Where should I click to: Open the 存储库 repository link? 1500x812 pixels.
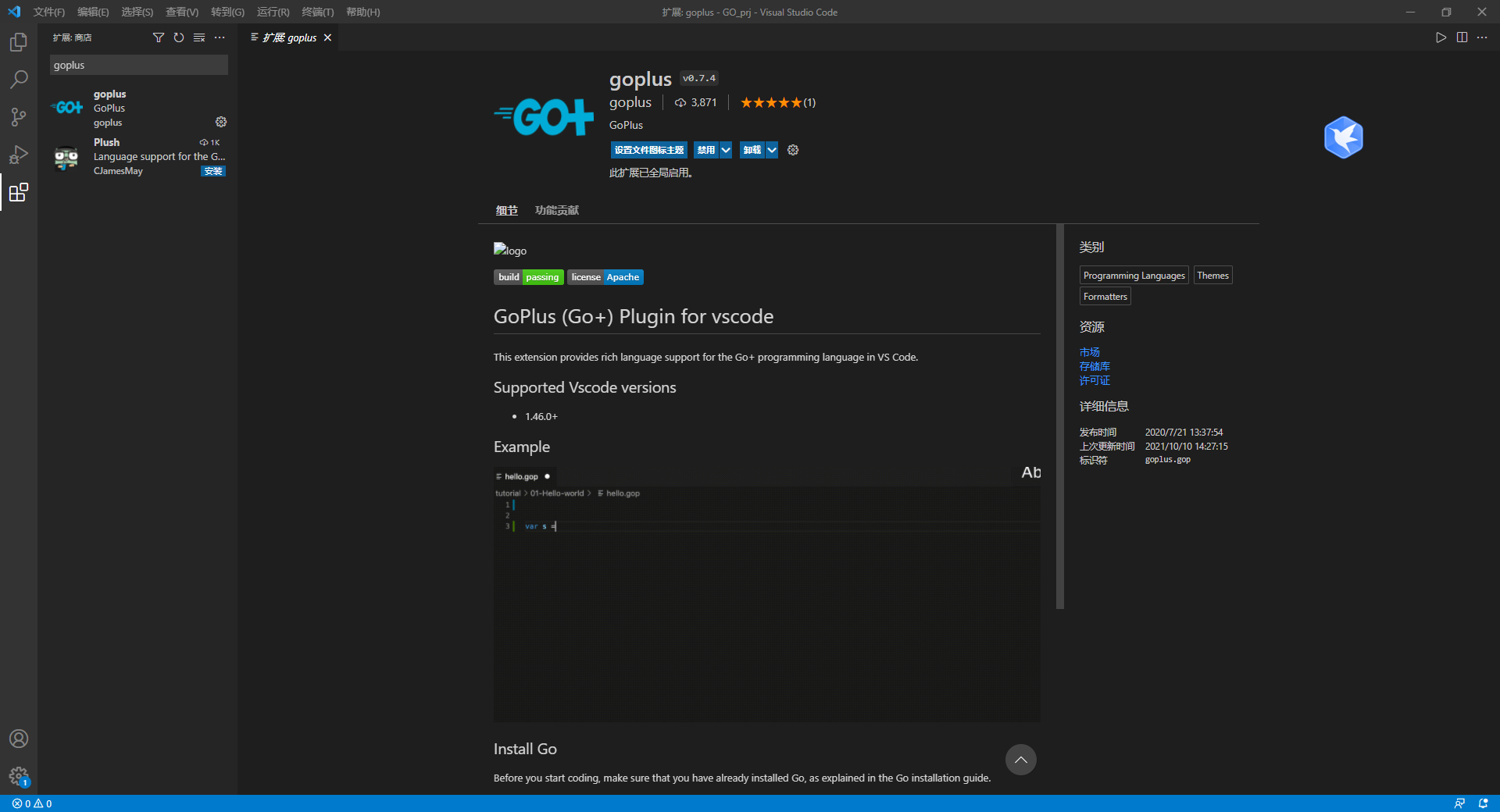click(x=1095, y=366)
